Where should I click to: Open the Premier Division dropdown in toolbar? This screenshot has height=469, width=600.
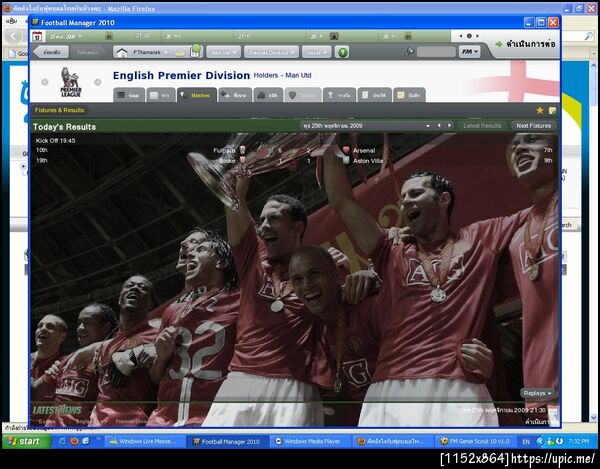271,52
